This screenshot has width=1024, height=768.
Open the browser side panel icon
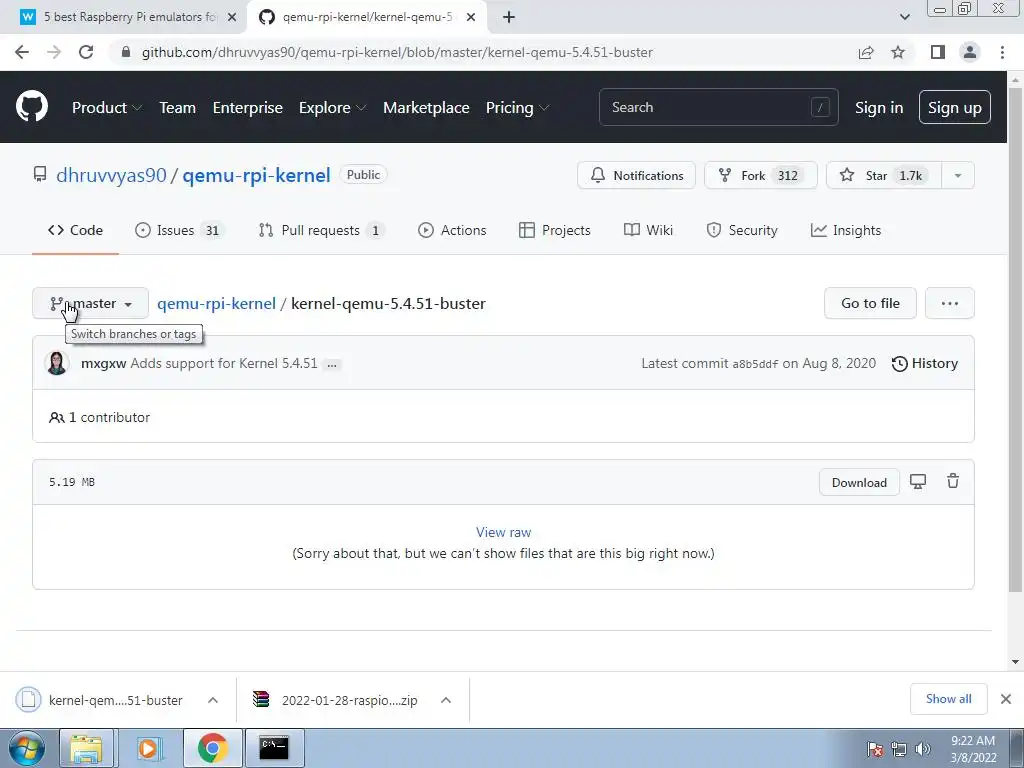tap(938, 52)
